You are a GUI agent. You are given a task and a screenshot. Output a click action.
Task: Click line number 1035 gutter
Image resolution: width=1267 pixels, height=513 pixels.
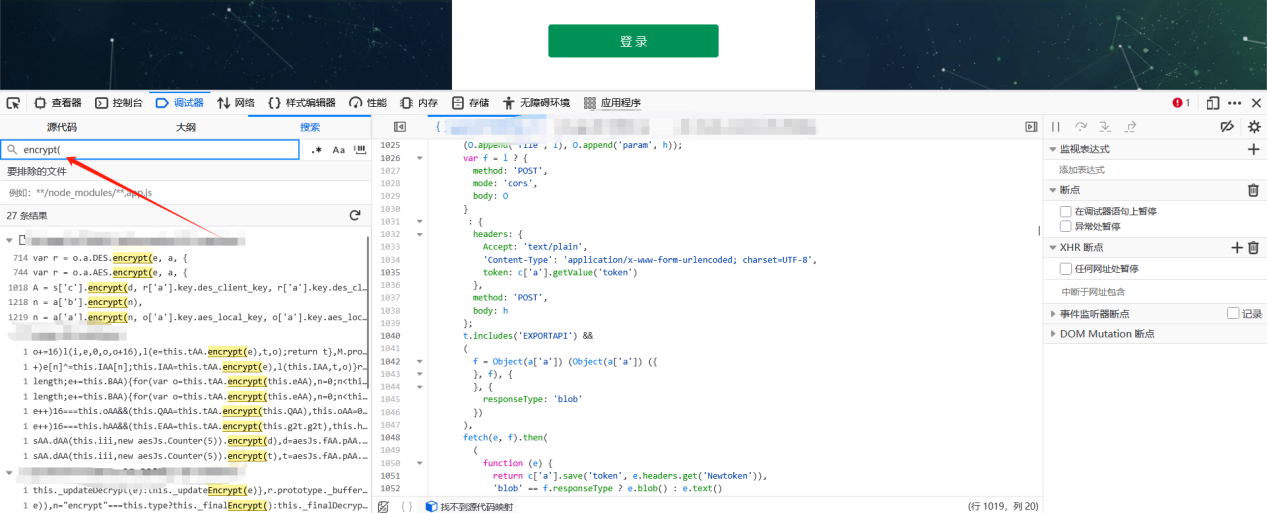point(389,272)
